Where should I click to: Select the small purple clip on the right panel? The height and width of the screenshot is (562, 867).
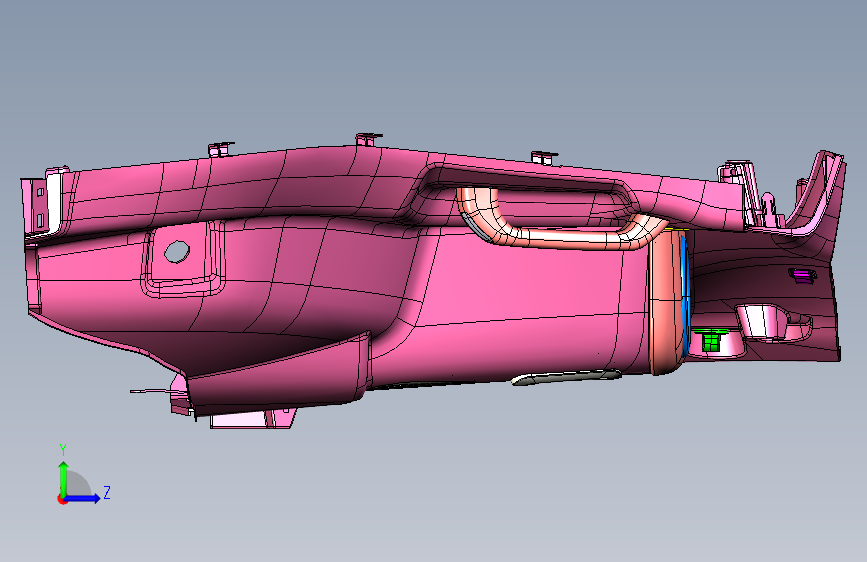[x=803, y=275]
